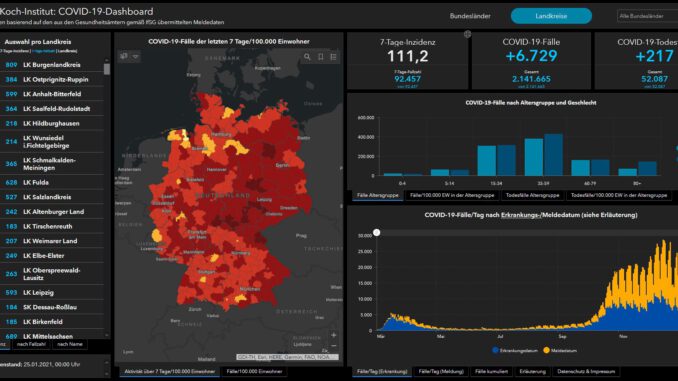Open the Fälle kumuliert tab
Screen dimensions: 678x381
pos(491,371)
